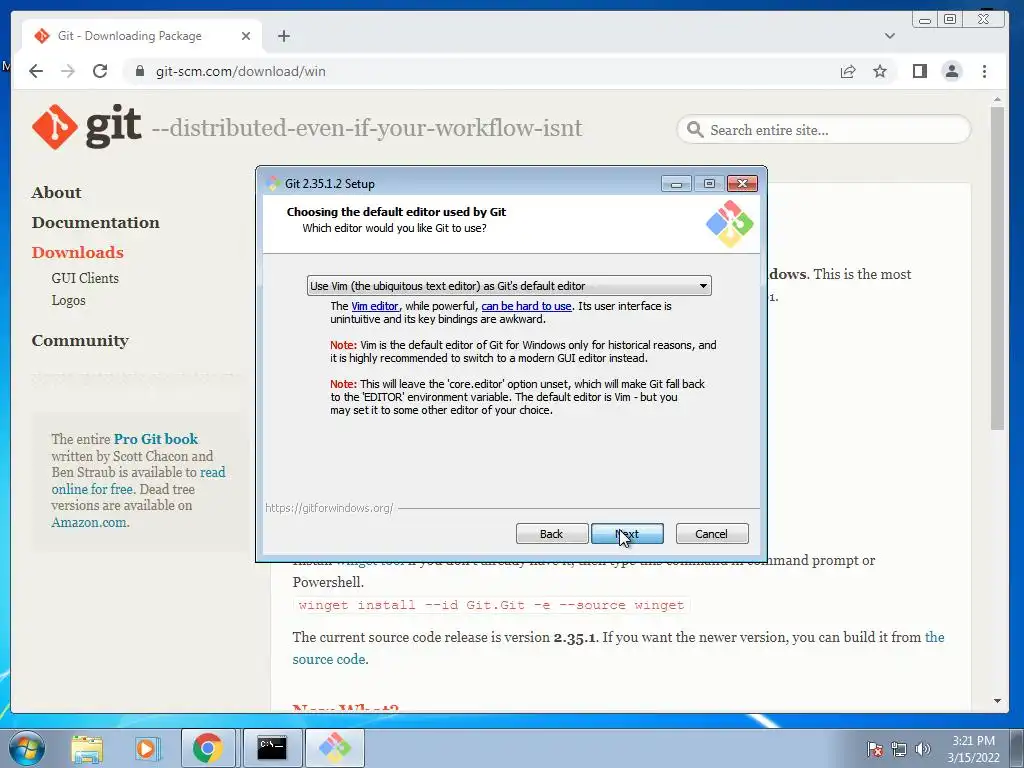Reload the git-scm page

(x=100, y=71)
